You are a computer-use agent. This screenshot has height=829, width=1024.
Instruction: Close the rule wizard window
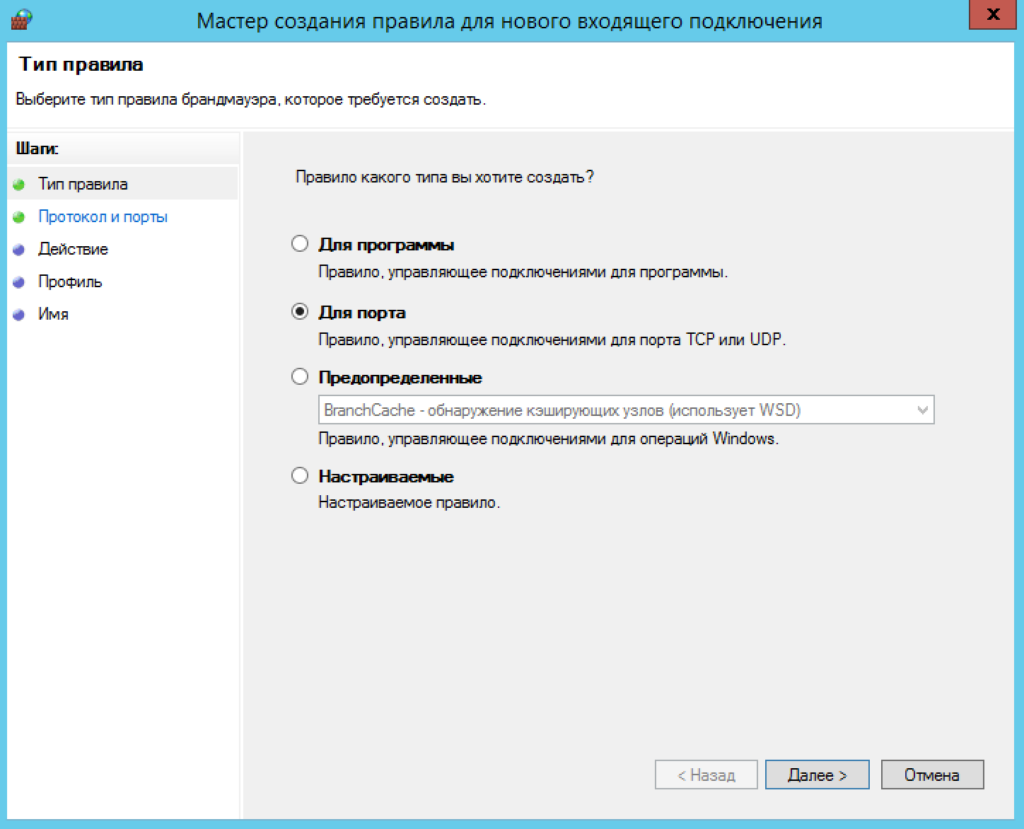pyautogui.click(x=992, y=14)
